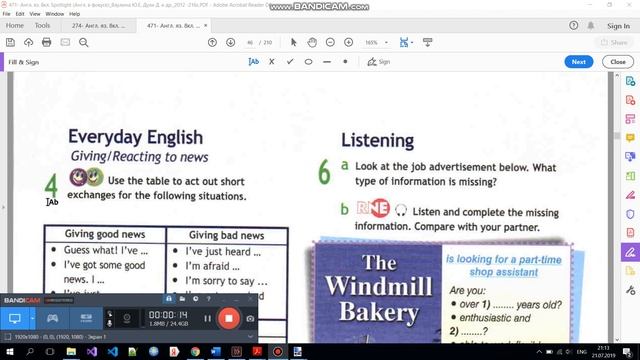Viewport: 640px width, 360px height.
Task: Open the Comment tool in right pane
Action: (630, 138)
